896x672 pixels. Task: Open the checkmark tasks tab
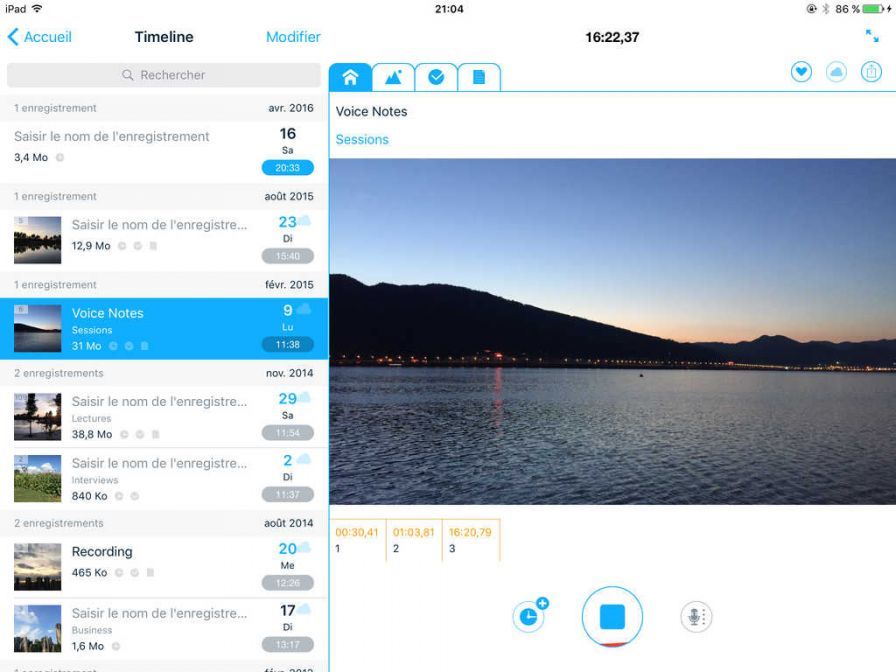point(436,77)
